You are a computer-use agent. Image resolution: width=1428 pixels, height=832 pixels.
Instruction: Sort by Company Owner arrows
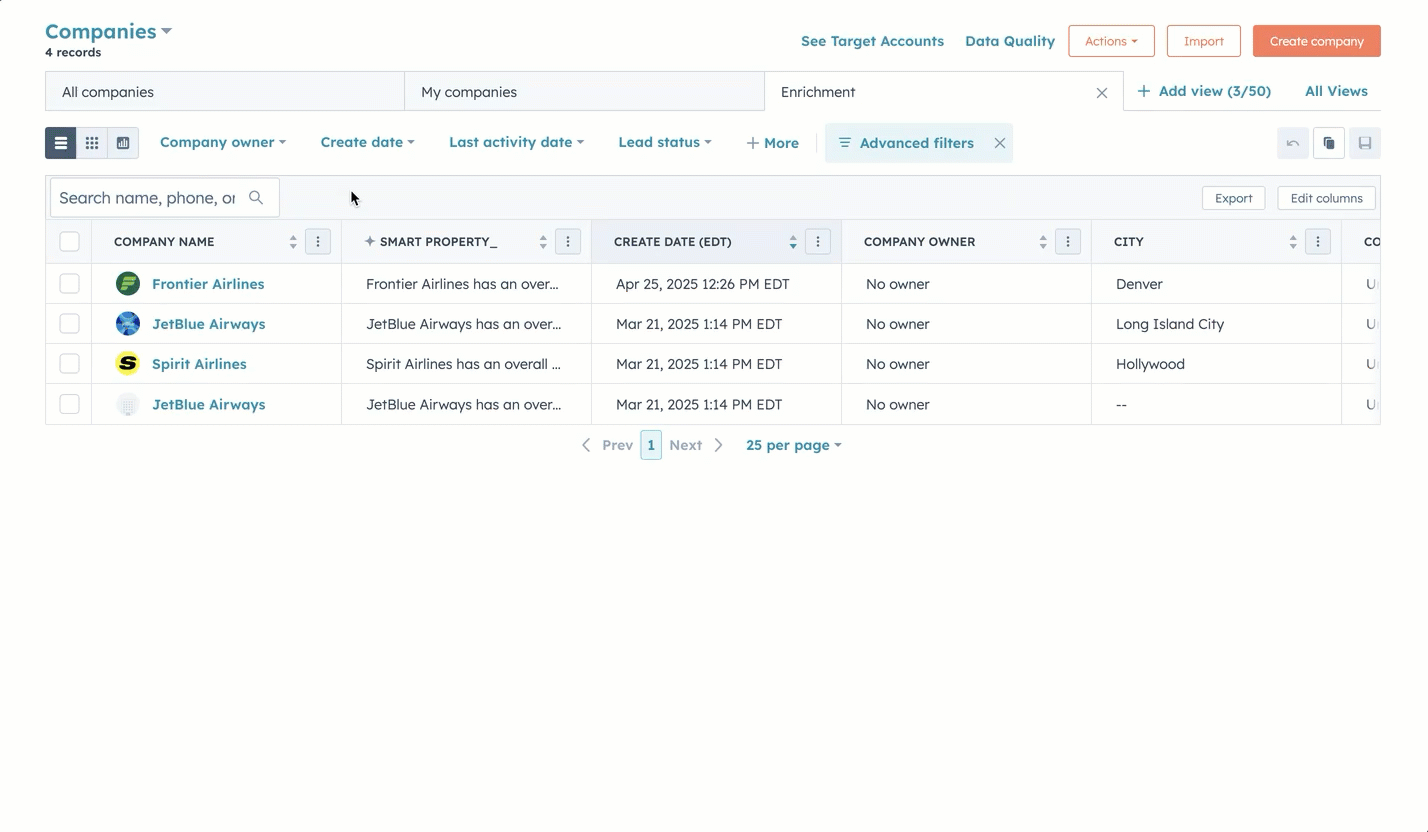[x=1043, y=242]
